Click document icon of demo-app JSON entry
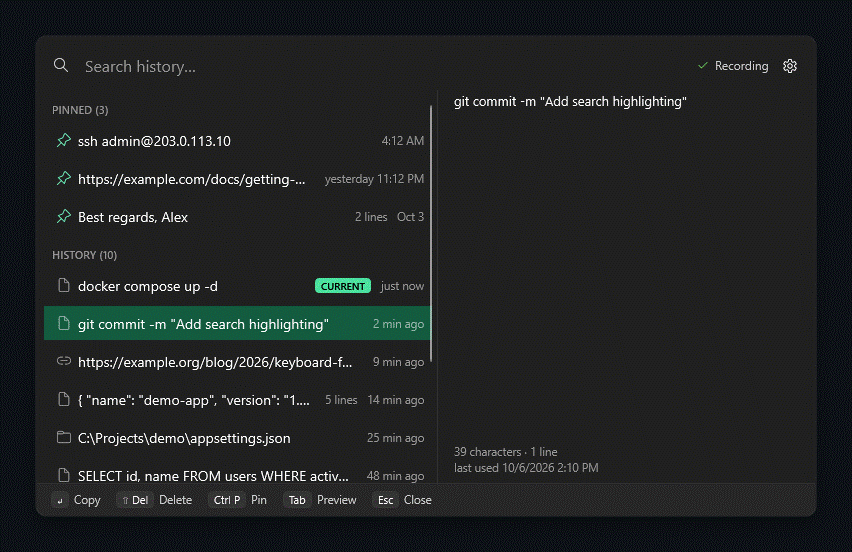 coord(64,399)
